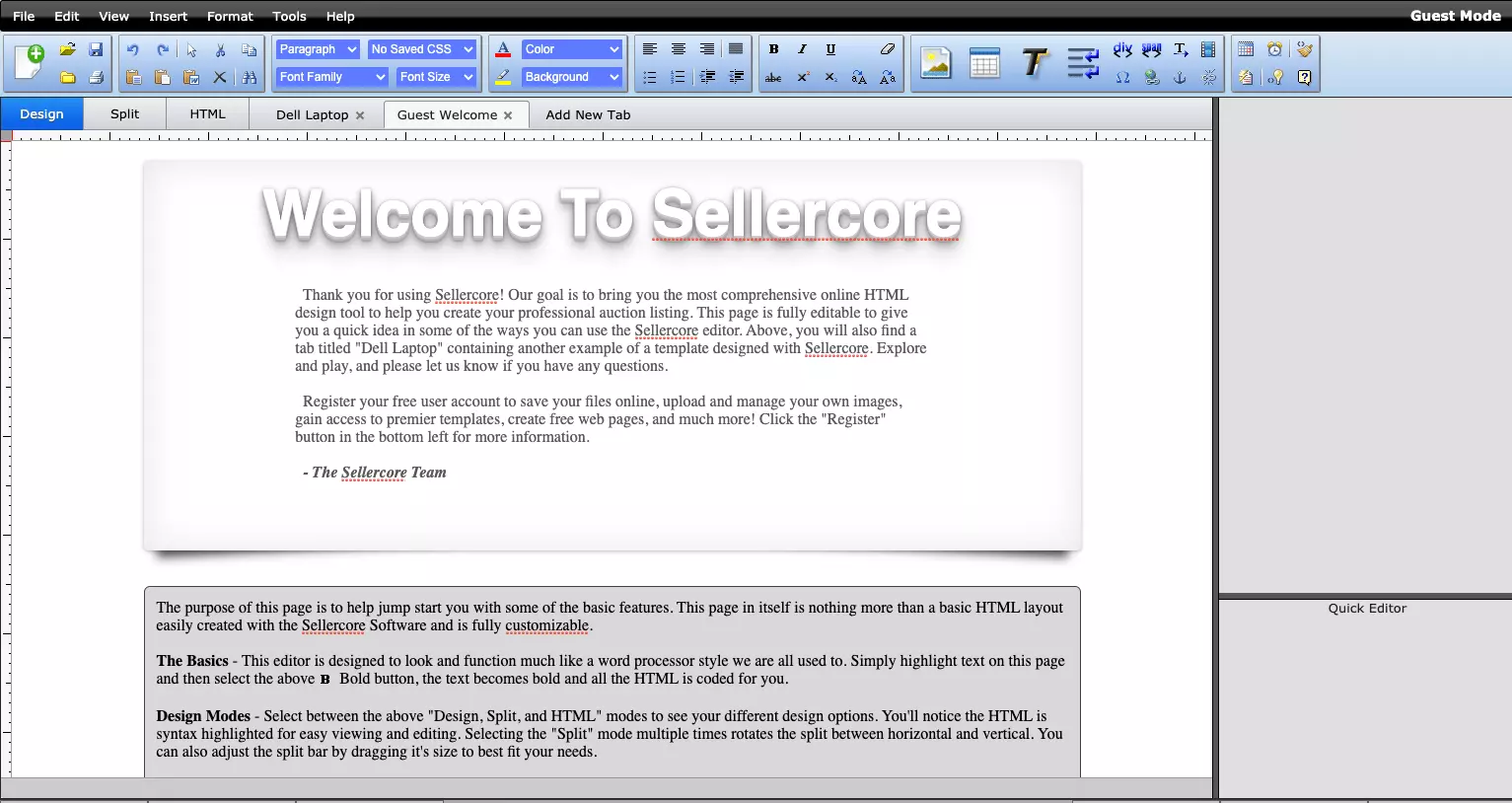The image size is (1512, 803).
Task: Apply strikethrough formatting
Action: [773, 77]
